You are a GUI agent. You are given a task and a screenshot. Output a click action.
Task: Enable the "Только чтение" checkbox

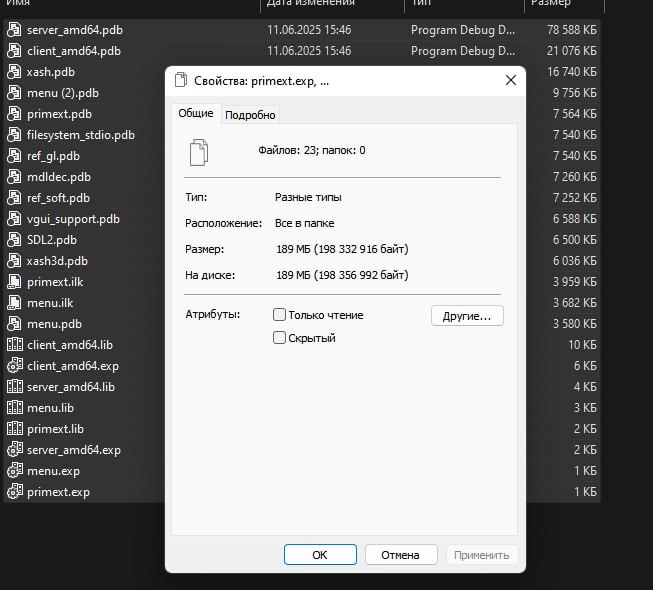pyautogui.click(x=280, y=315)
